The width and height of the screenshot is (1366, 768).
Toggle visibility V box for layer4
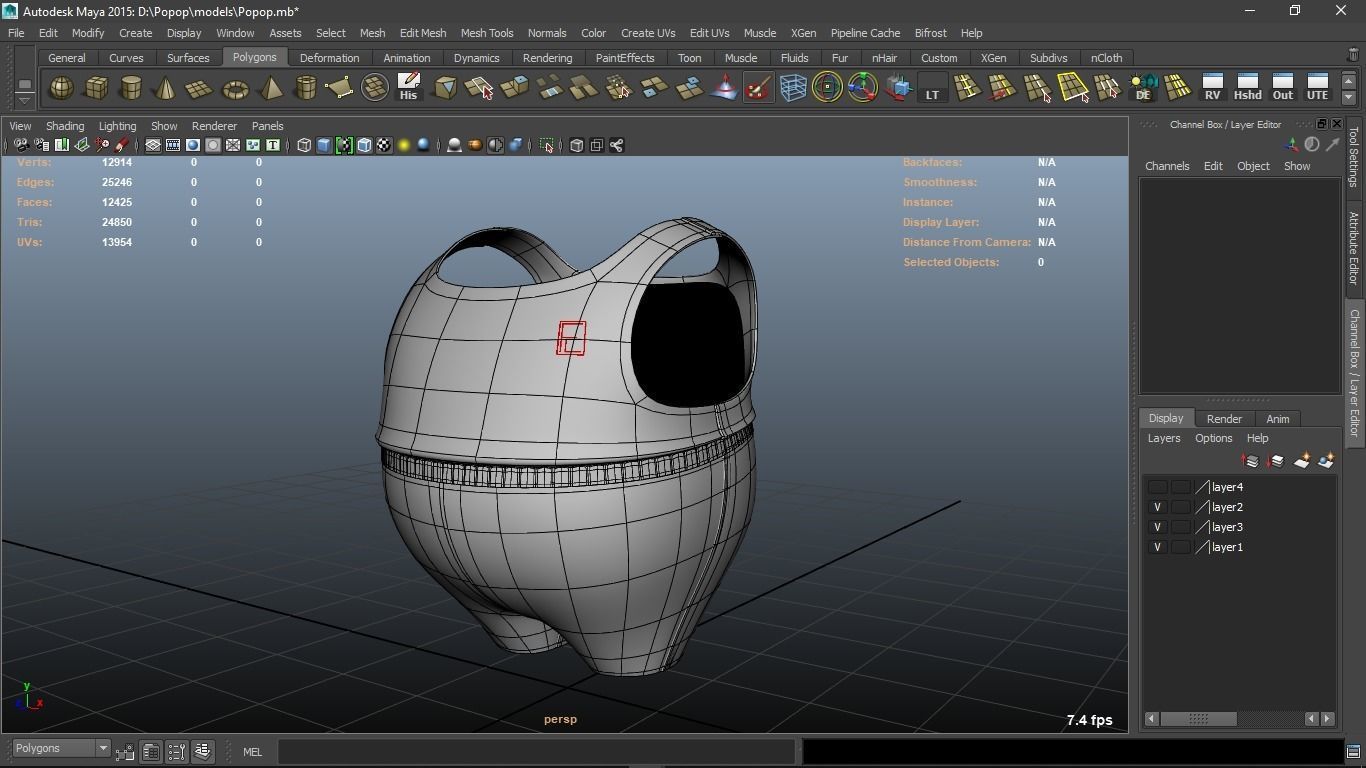click(x=1157, y=487)
